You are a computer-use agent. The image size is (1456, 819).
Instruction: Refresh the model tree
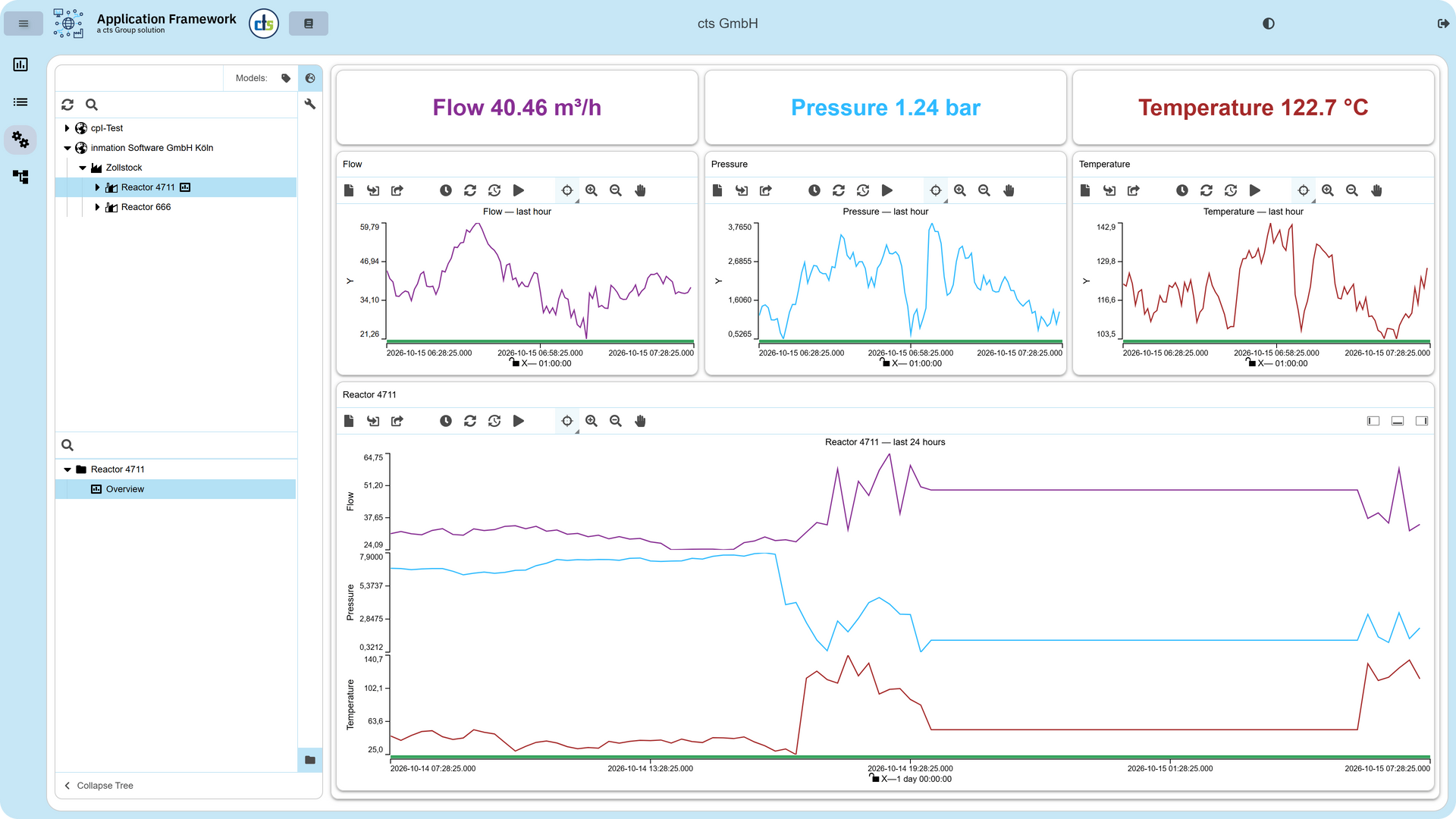point(67,105)
